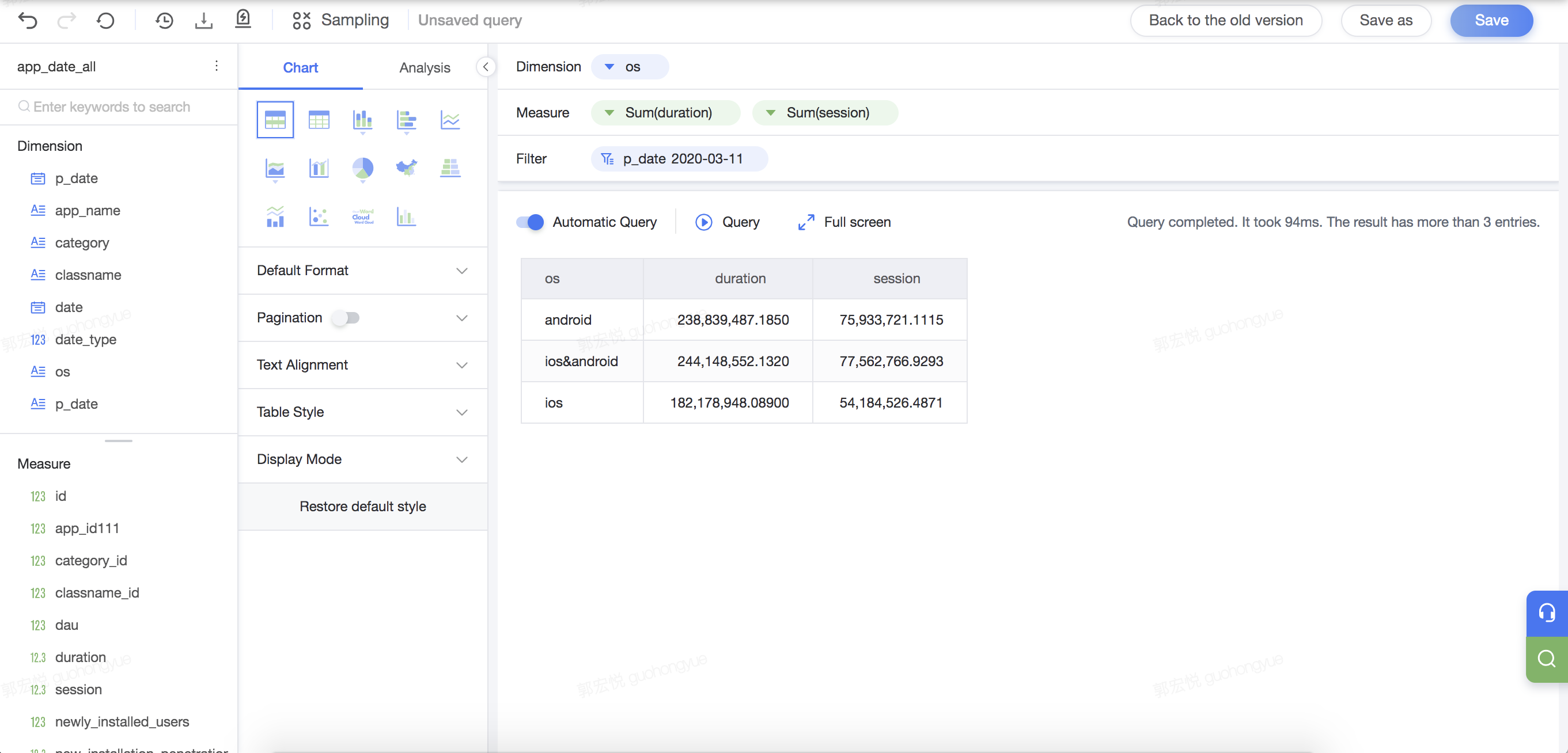Click the session column header
The height and width of the screenshot is (753, 1568).
tap(890, 279)
